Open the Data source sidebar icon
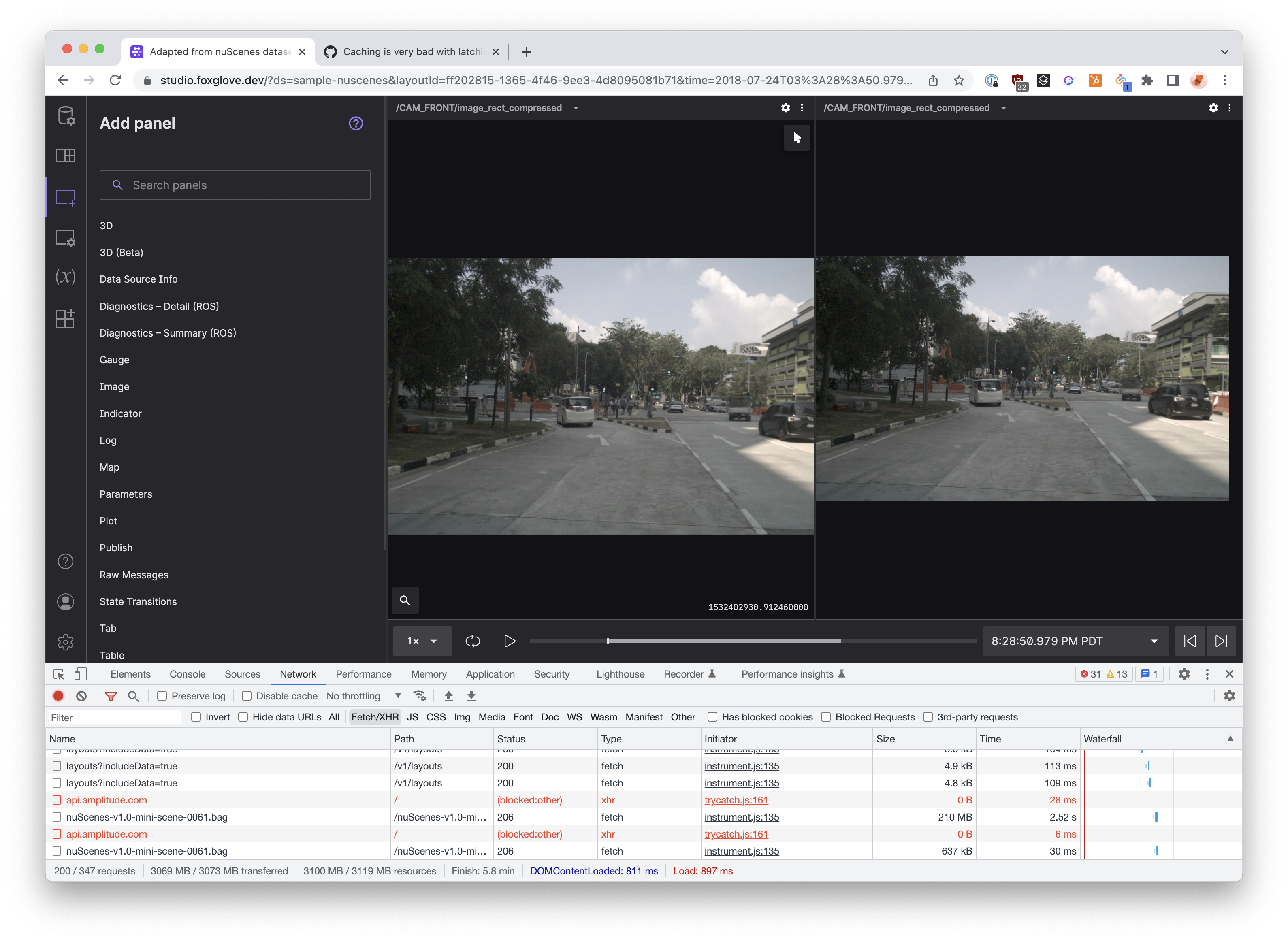Image resolution: width=1288 pixels, height=942 pixels. coord(66,116)
